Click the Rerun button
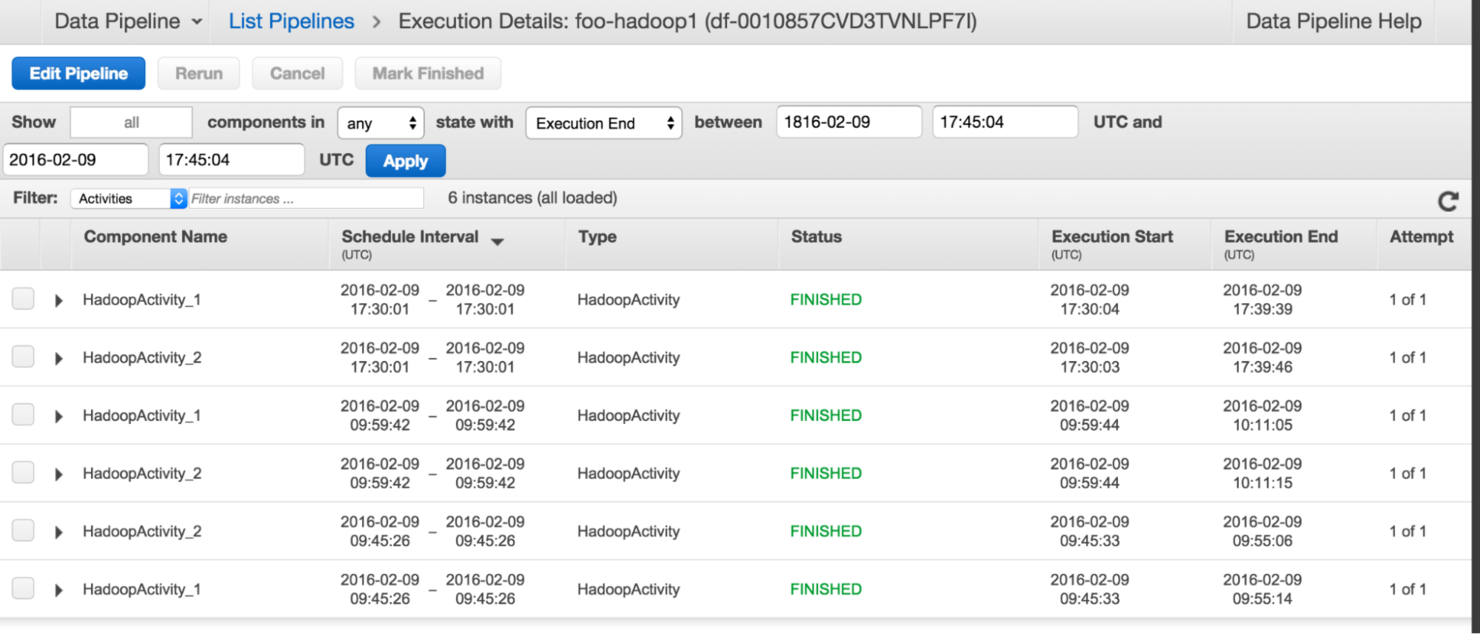Screen dimensions: 1480x634 point(198,72)
